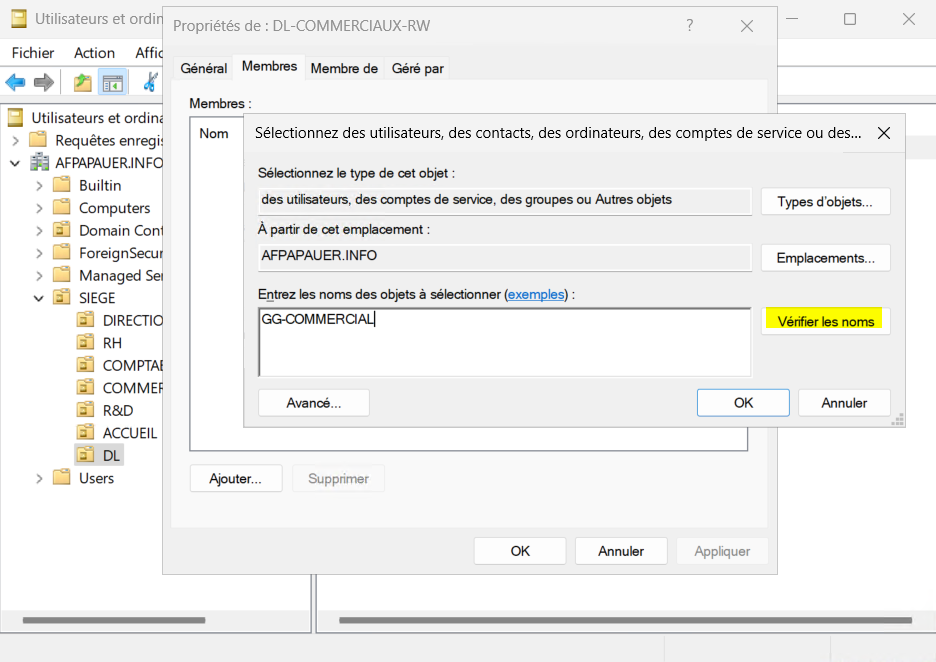This screenshot has height=662, width=936.
Task: Click the blue Back arrow in toolbar
Action: 15,82
